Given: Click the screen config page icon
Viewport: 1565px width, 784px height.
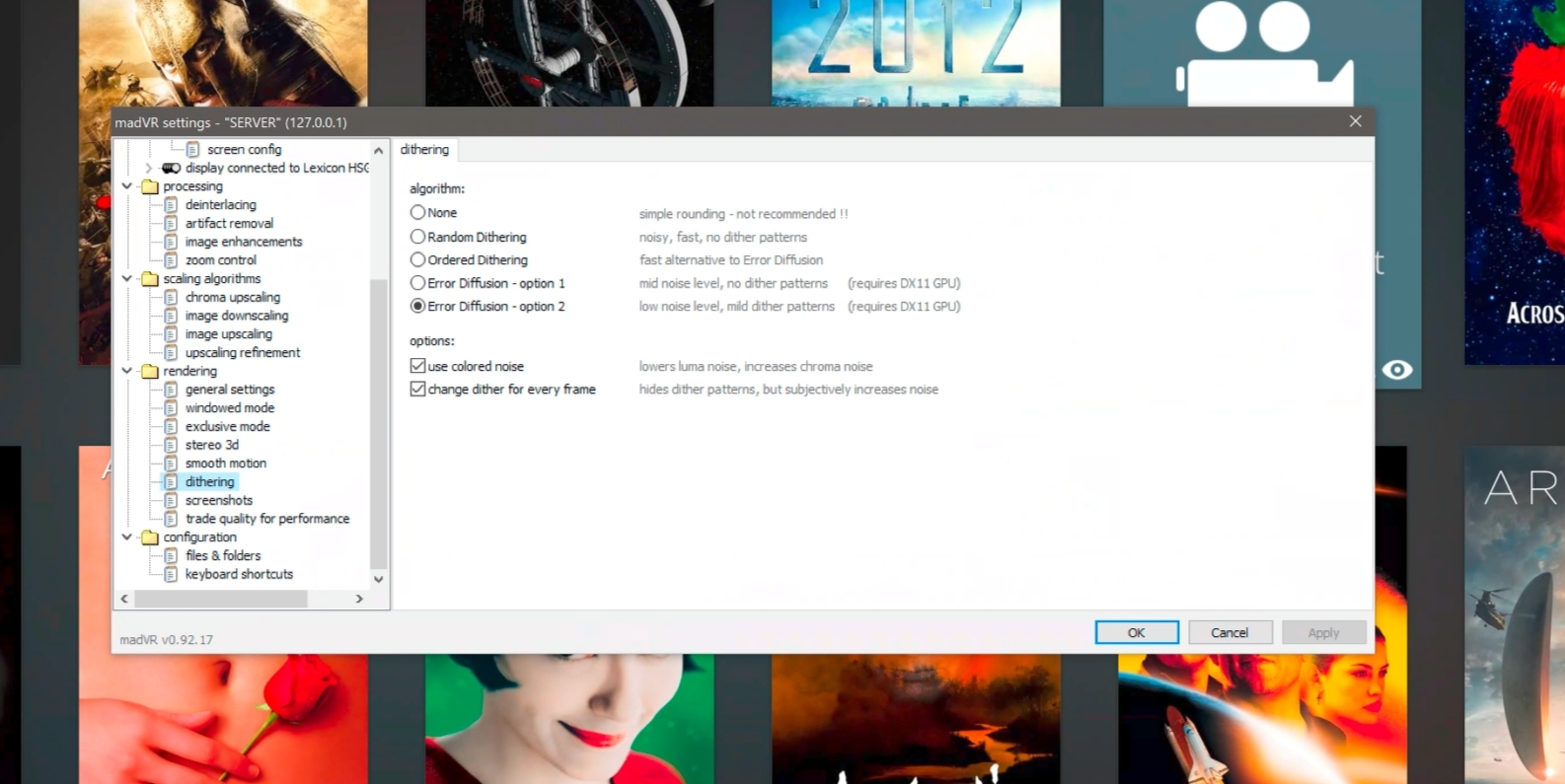Looking at the screenshot, I should (x=192, y=149).
